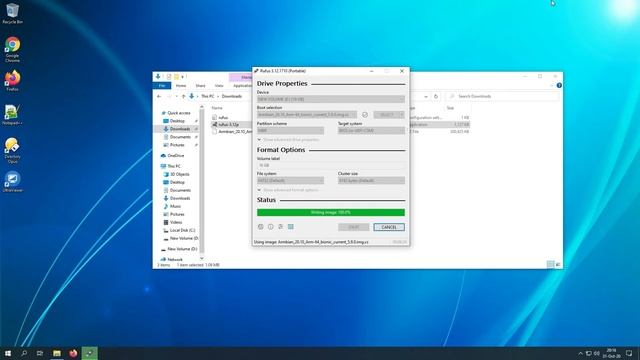Open the Device dropdown in Rufus
Screen dimensions: 640x360
coord(331,99)
